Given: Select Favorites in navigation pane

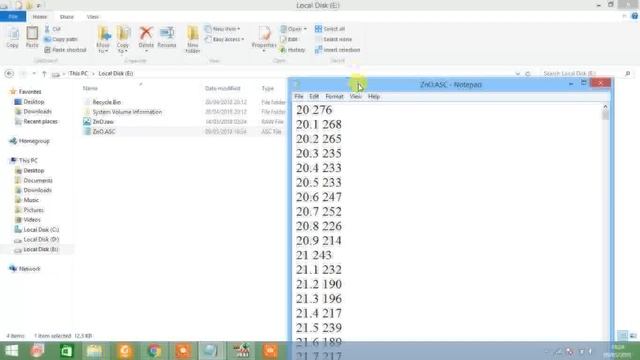Looking at the screenshot, I should (x=30, y=92).
